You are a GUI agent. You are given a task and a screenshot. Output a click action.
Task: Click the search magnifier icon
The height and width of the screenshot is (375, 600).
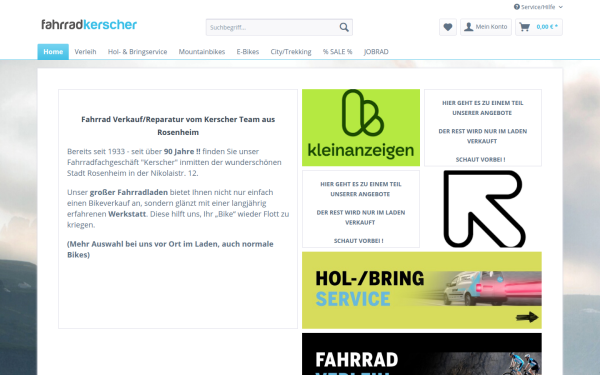[344, 27]
